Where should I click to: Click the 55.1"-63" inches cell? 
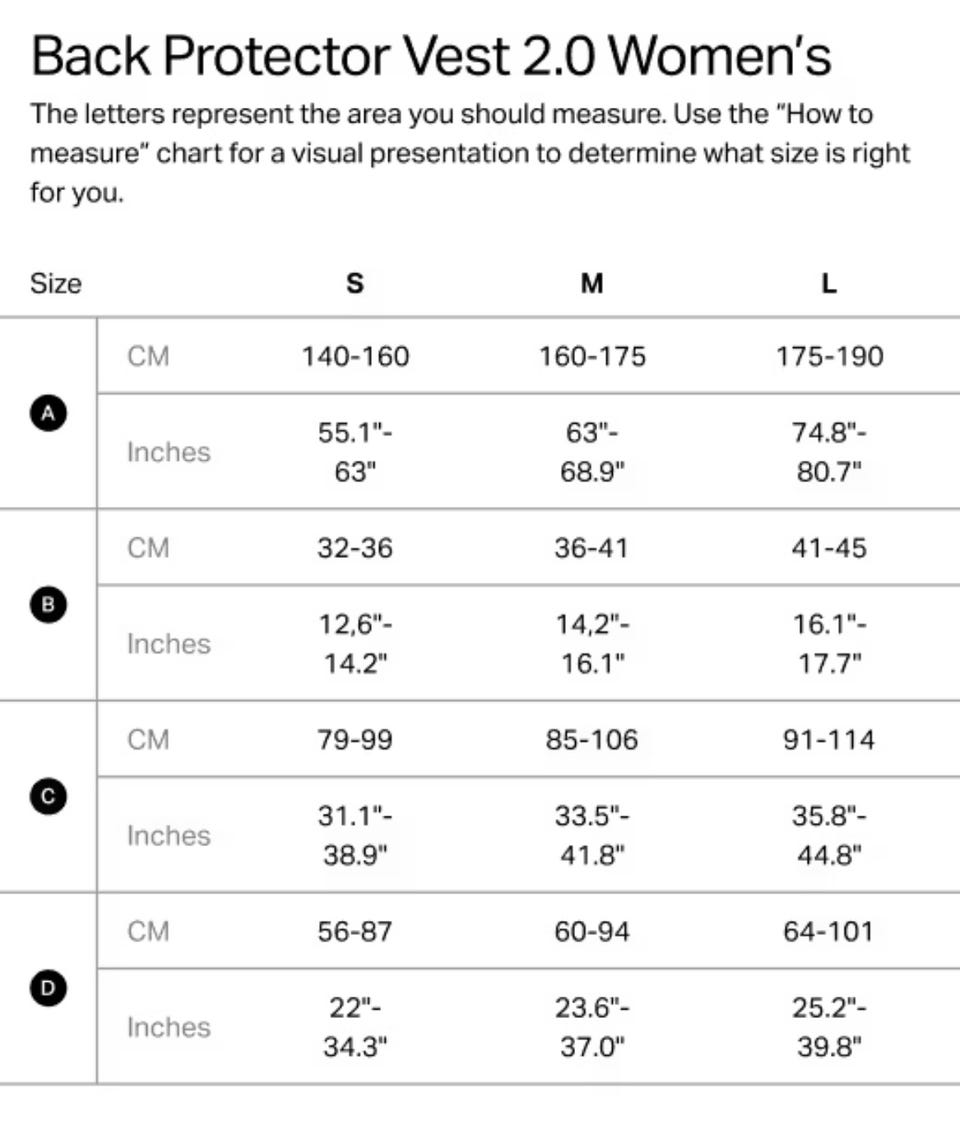(355, 452)
